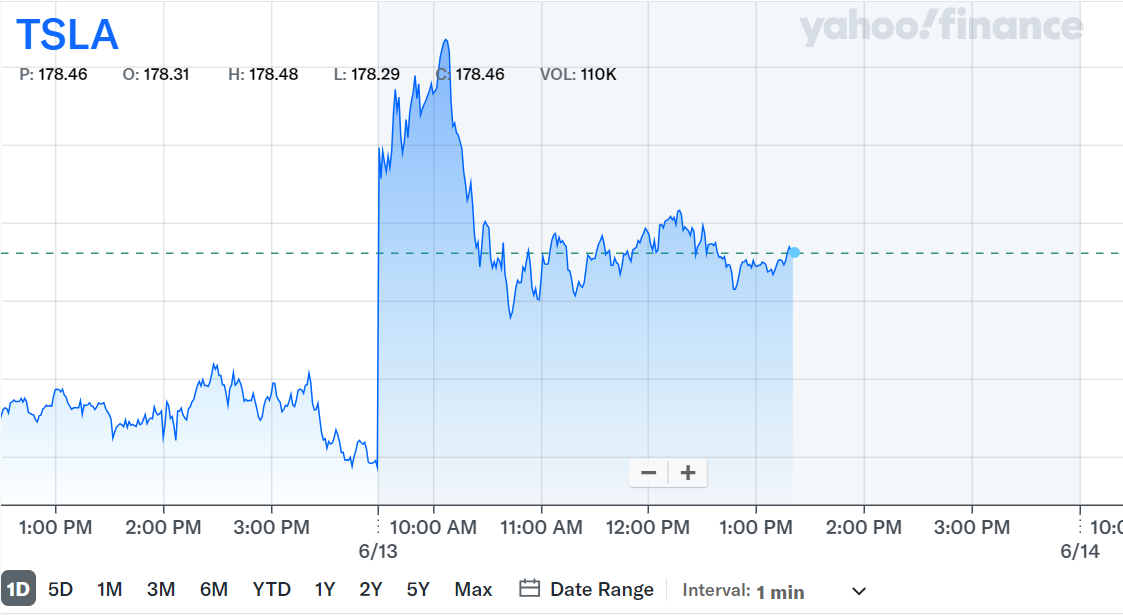Switch to the 5D range

61,589
